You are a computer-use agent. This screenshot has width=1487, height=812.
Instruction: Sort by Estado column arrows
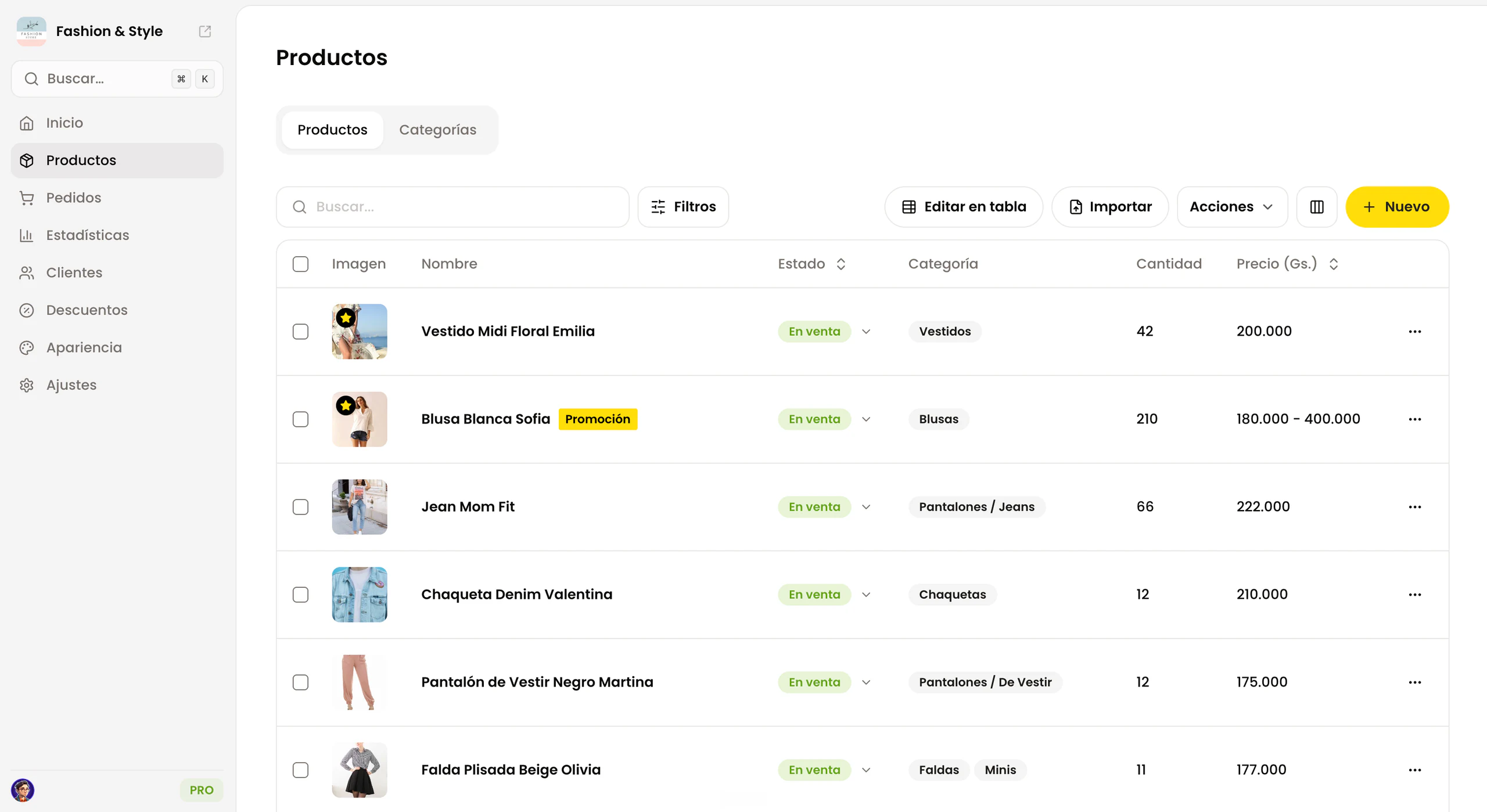coord(841,264)
